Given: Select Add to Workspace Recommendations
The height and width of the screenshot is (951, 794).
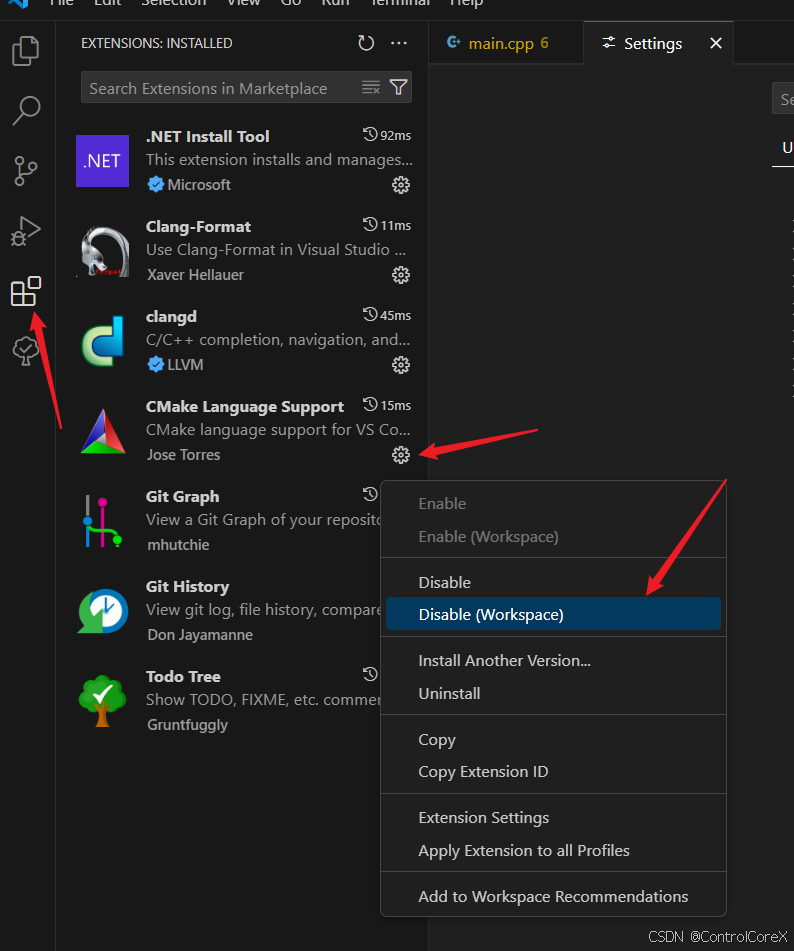Looking at the screenshot, I should [553, 897].
